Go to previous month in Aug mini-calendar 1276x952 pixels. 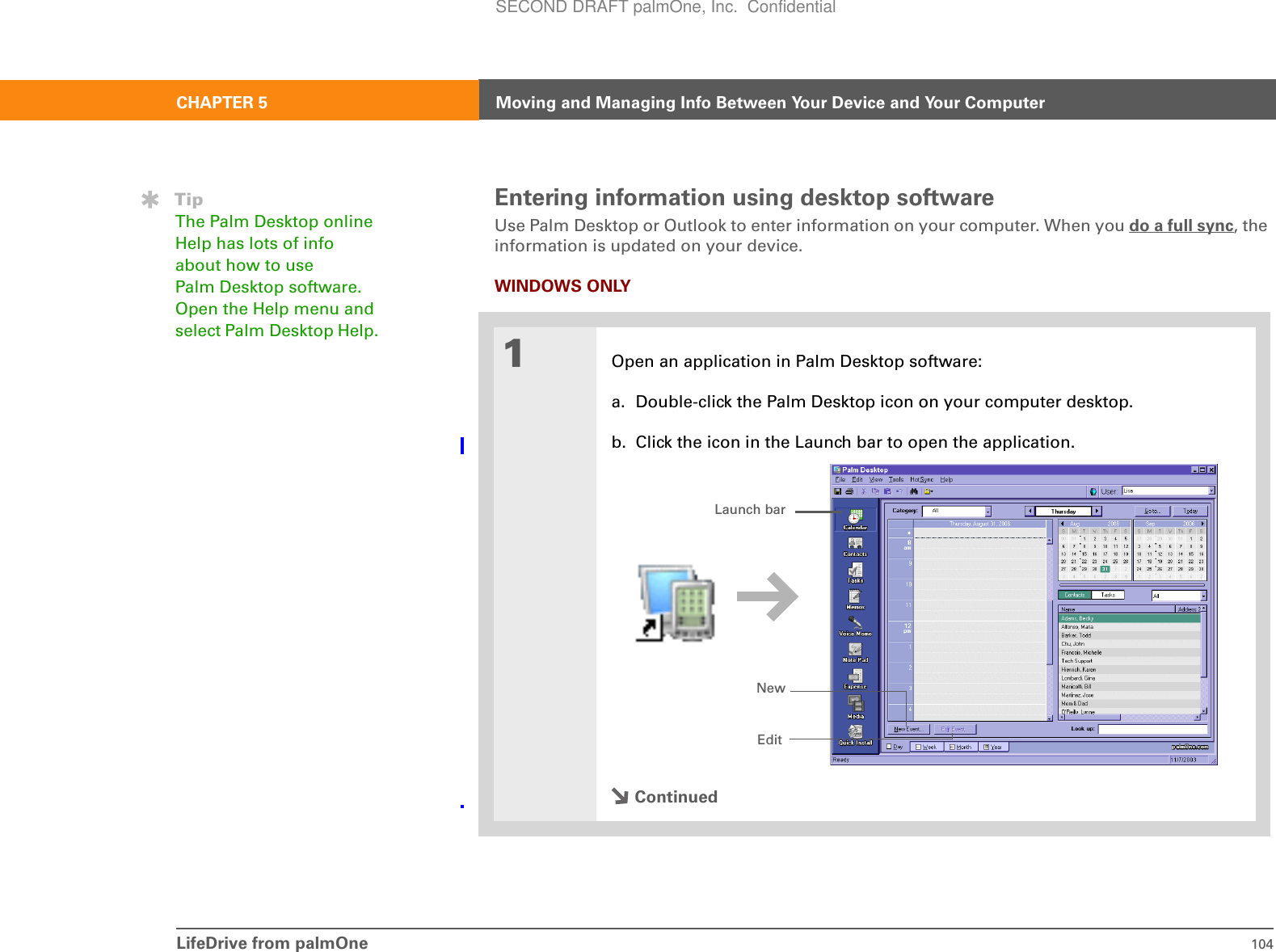1063,524
